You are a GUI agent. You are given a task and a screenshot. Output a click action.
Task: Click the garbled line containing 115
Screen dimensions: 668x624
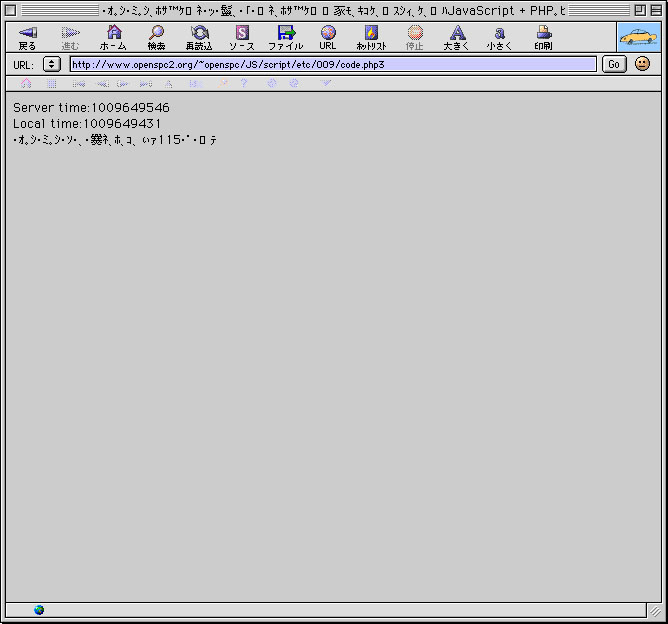pyautogui.click(x=115, y=140)
